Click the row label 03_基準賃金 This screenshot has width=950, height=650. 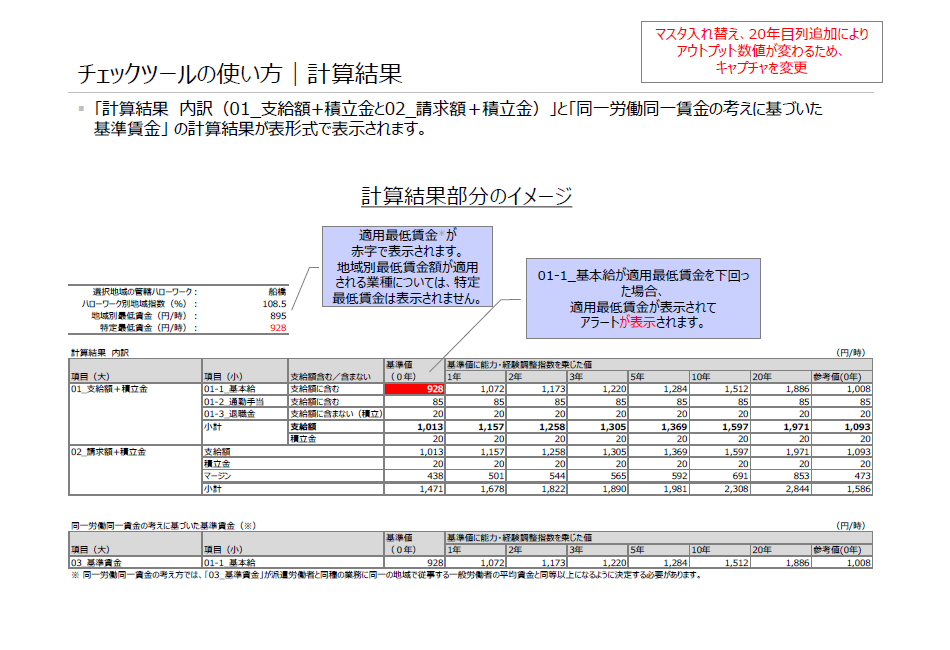pyautogui.click(x=96, y=563)
